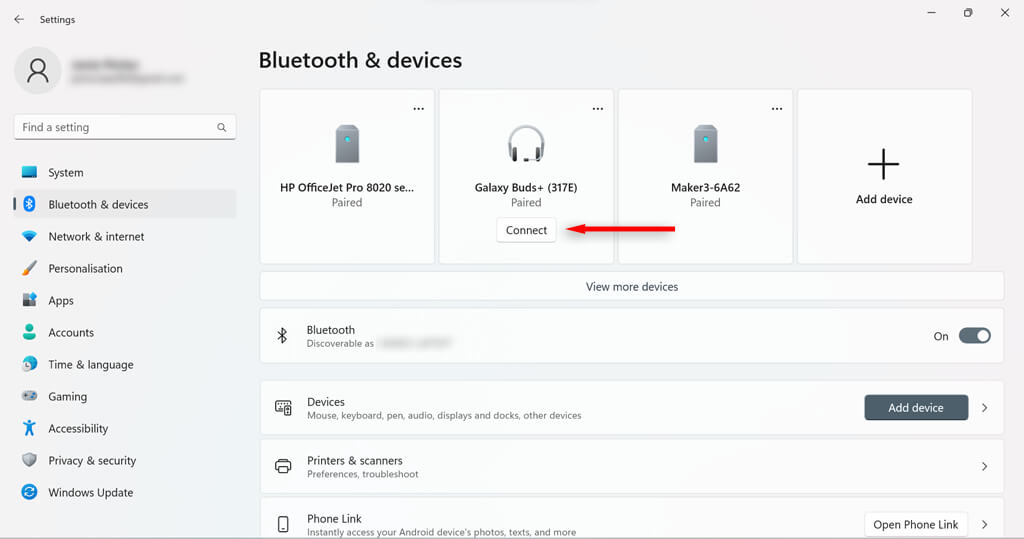Click the Windows Update sidebar icon

coord(30,492)
